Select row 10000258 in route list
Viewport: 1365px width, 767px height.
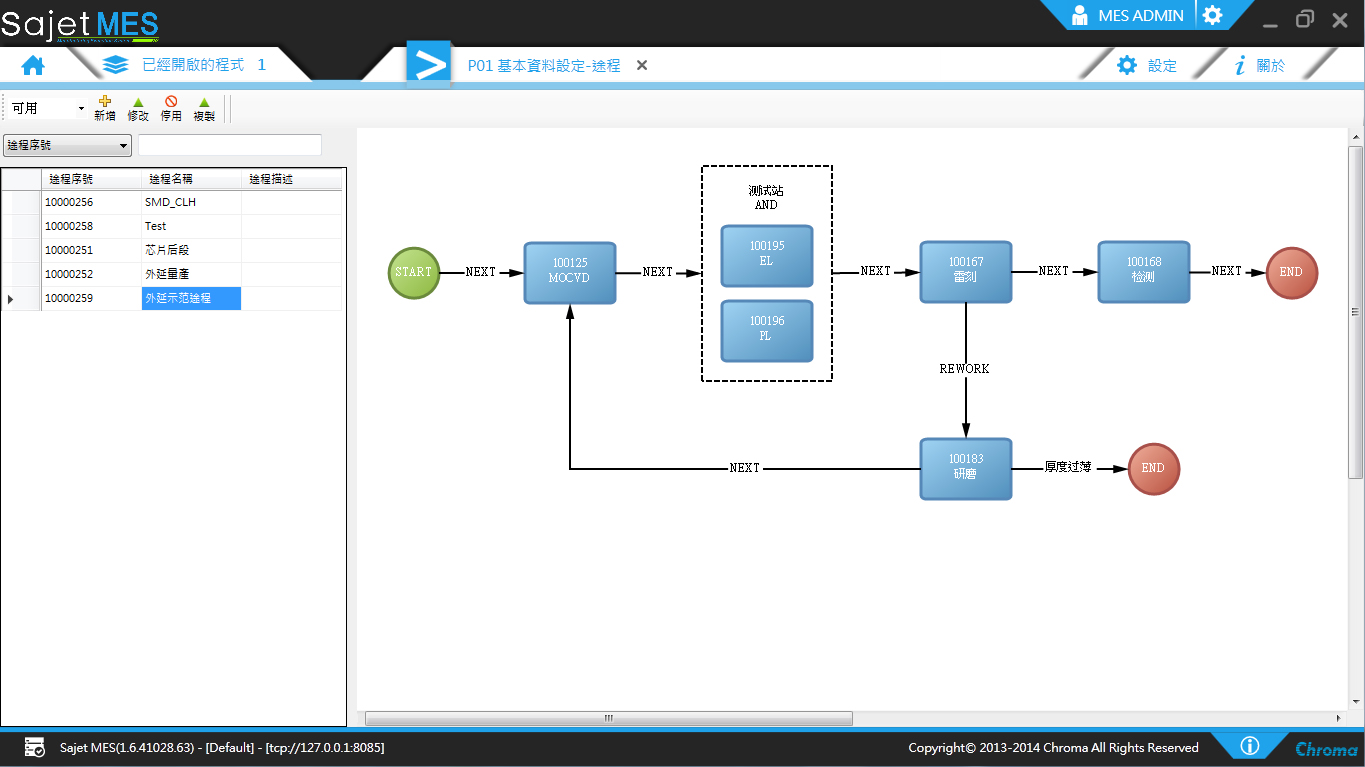[x=172, y=226]
